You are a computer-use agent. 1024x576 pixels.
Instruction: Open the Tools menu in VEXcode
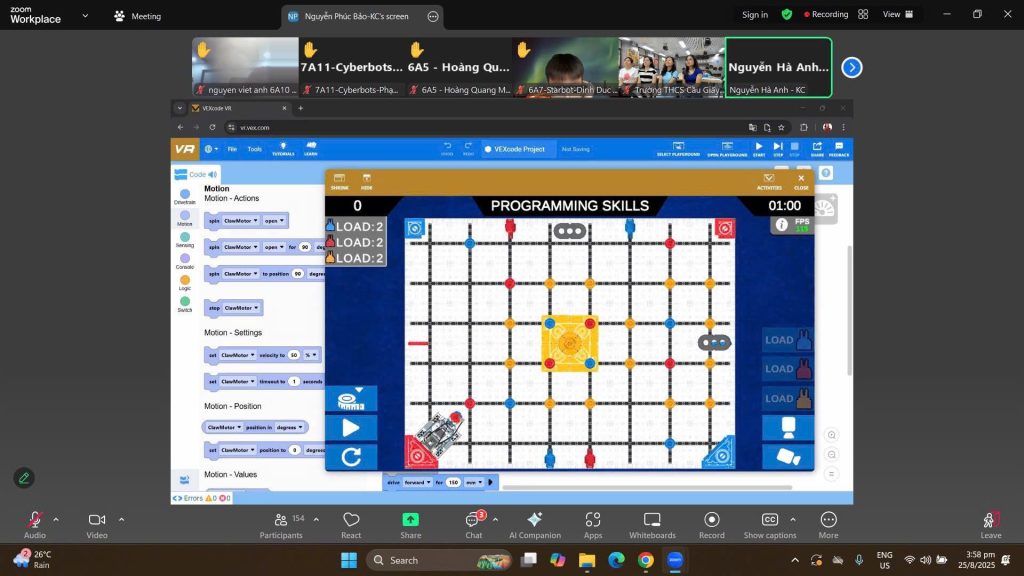pyautogui.click(x=255, y=149)
